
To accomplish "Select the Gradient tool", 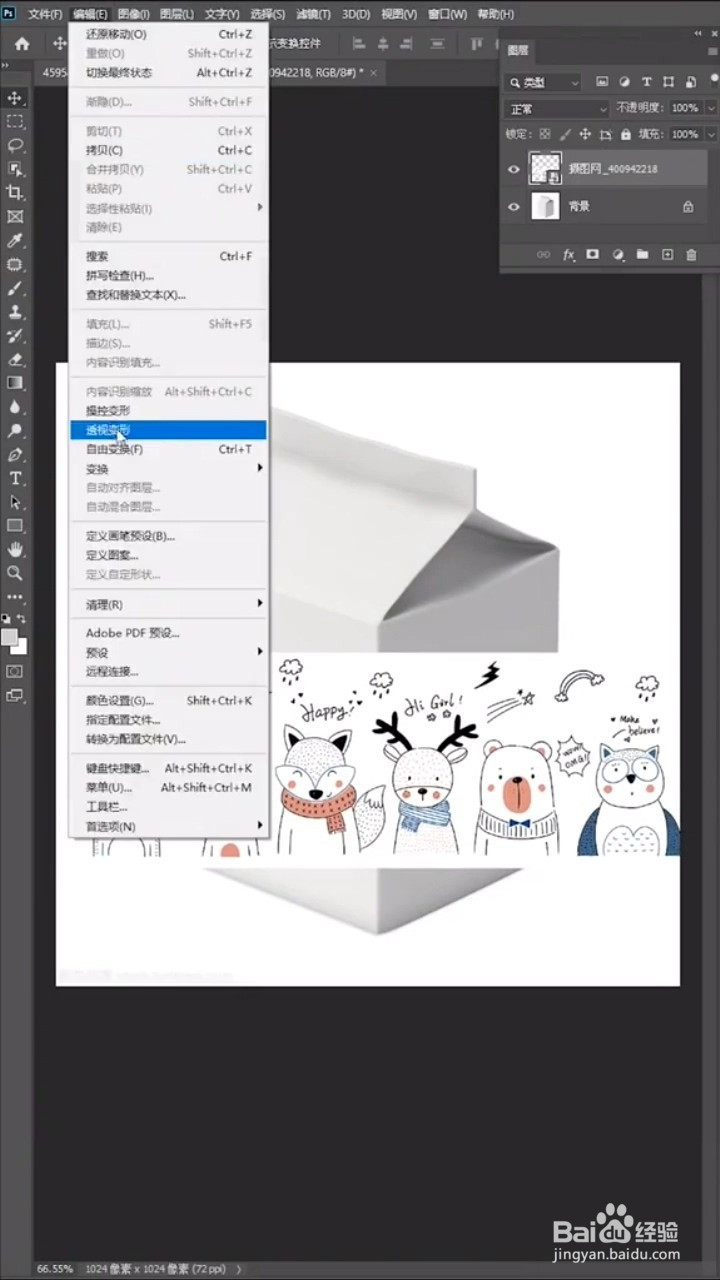I will [15, 383].
